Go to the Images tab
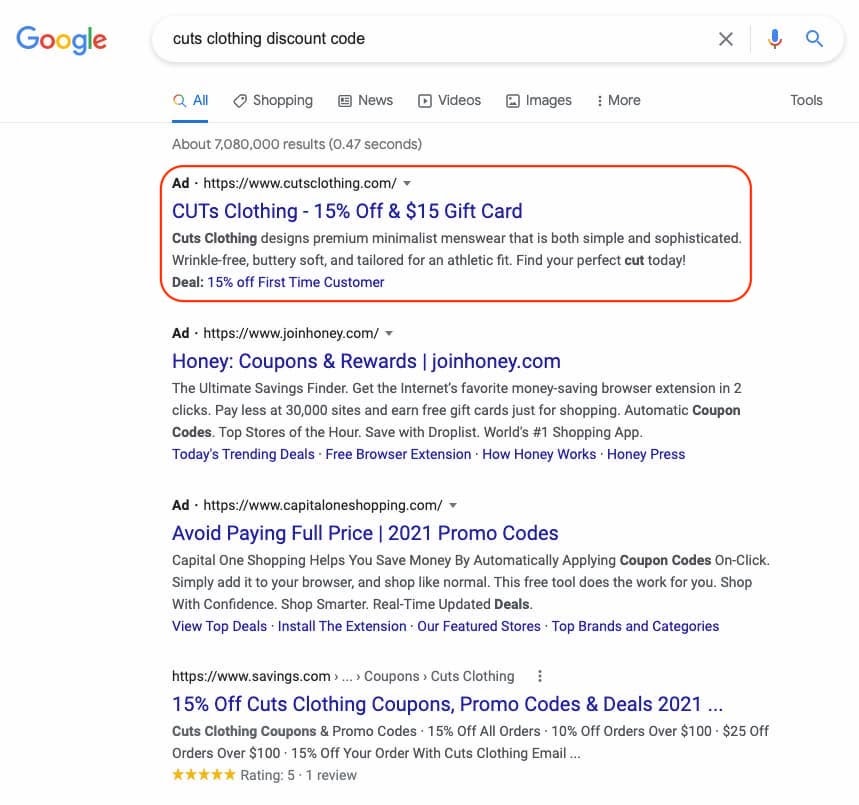The image size is (859, 805). 539,100
